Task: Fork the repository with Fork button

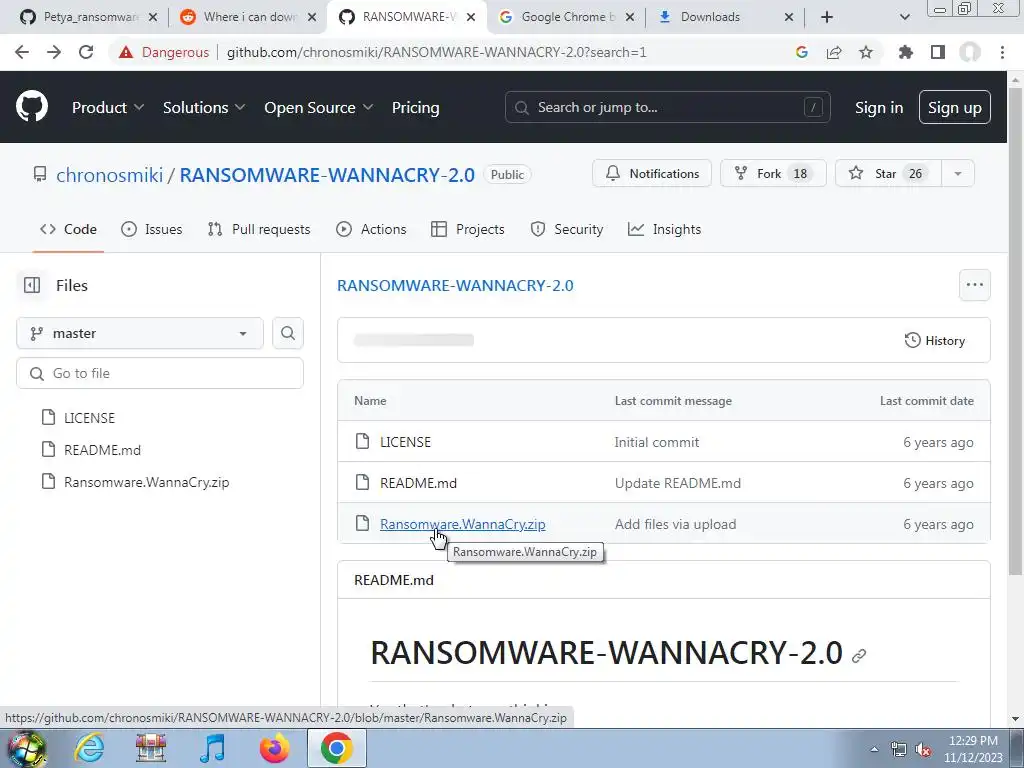Action: (773, 174)
